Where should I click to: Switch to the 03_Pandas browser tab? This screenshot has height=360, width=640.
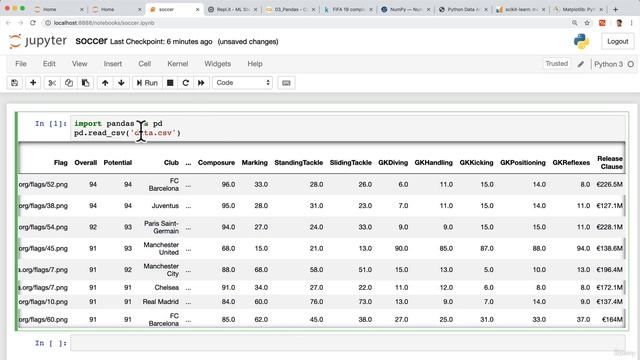point(291,9)
